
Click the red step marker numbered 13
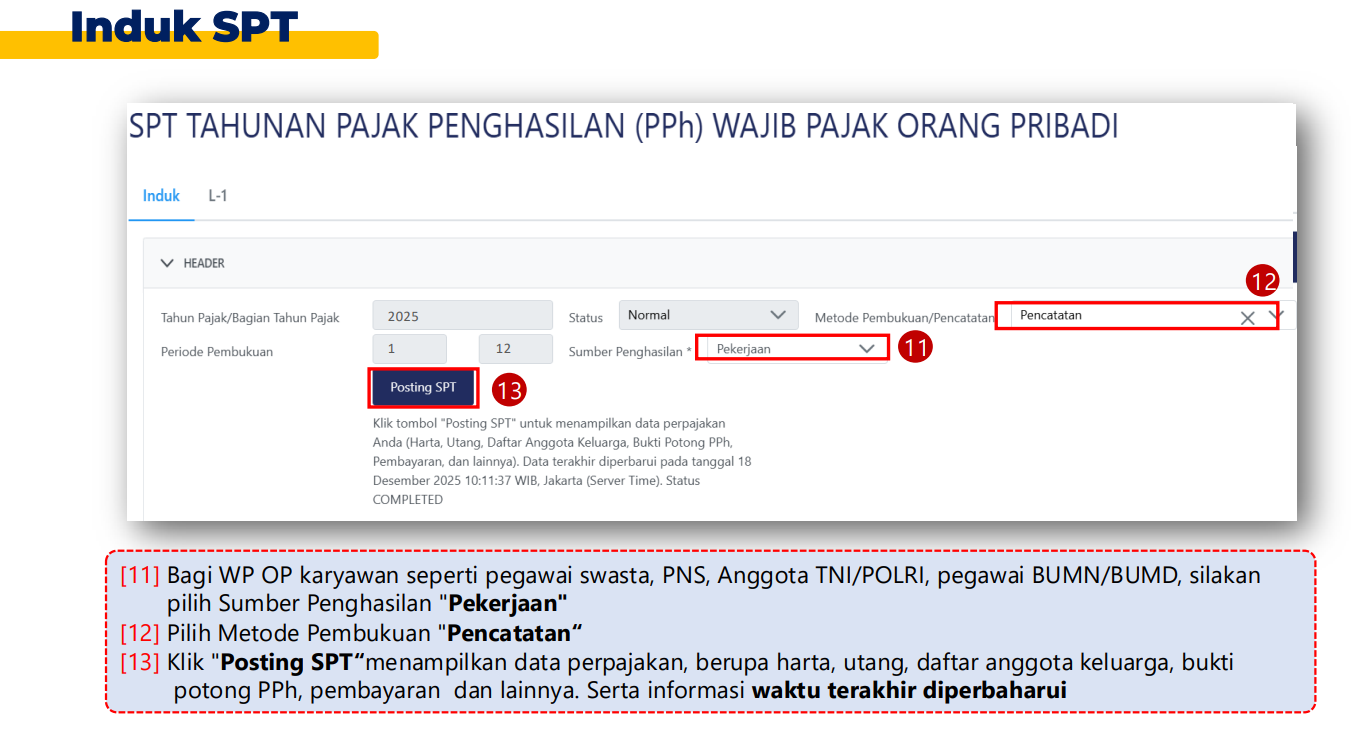pyautogui.click(x=509, y=389)
